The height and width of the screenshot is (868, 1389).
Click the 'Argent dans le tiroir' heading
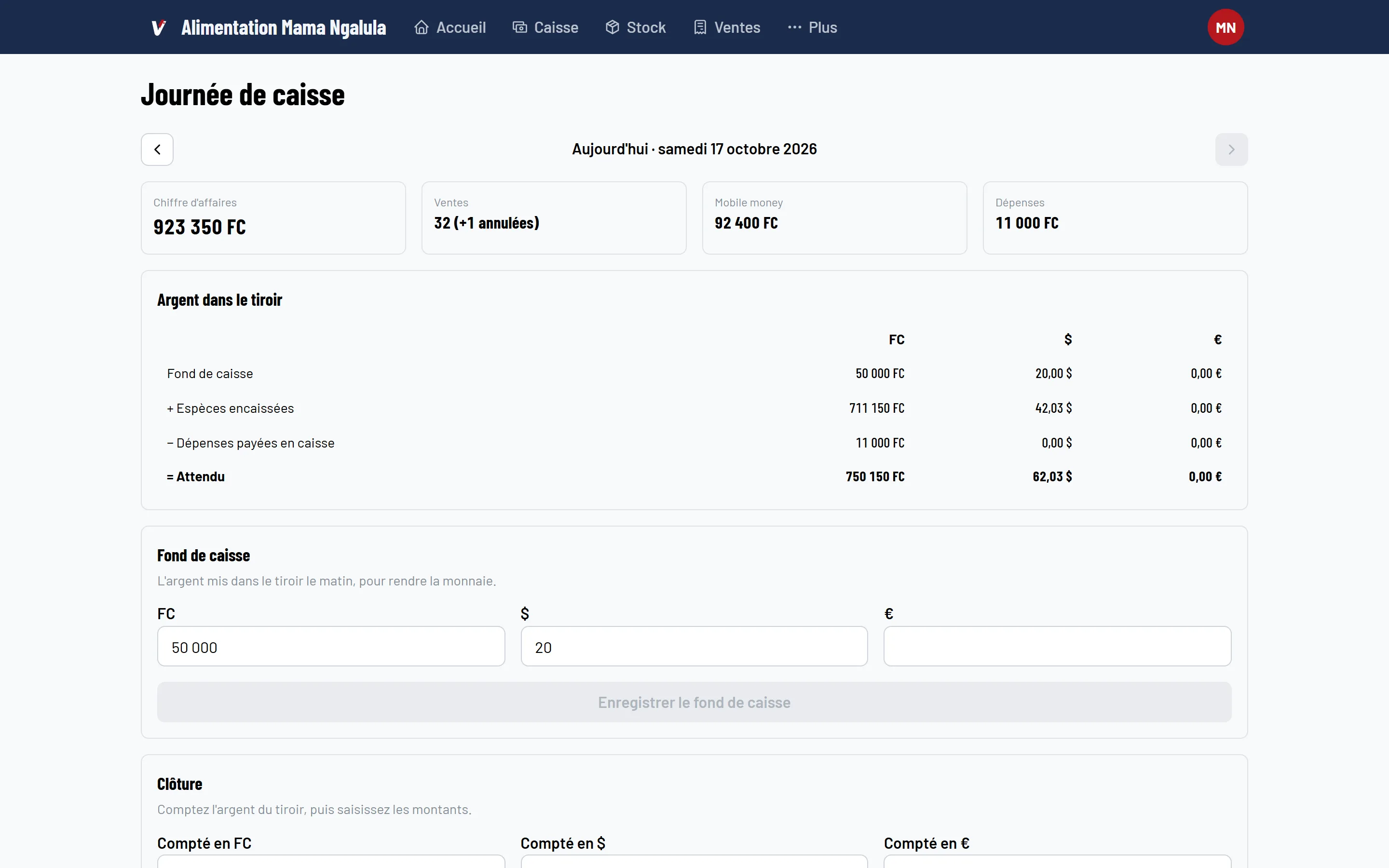220,299
